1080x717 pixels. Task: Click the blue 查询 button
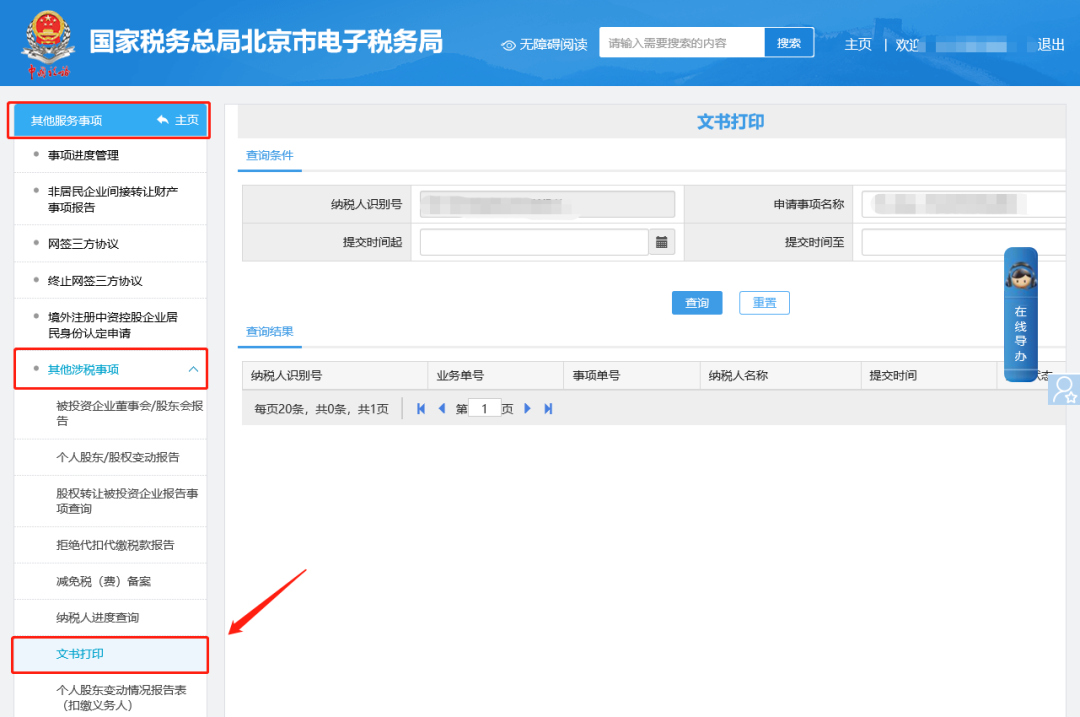[696, 303]
